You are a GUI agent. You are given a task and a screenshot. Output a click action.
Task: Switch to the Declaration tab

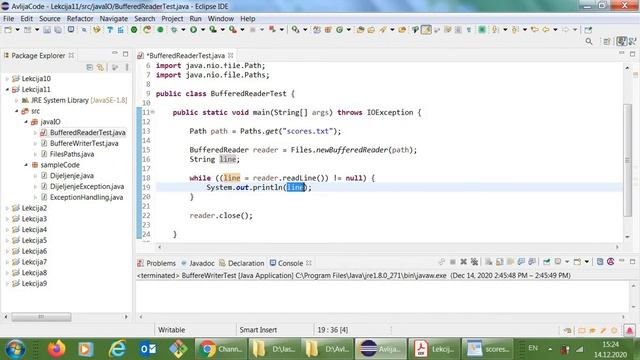[x=242, y=263]
